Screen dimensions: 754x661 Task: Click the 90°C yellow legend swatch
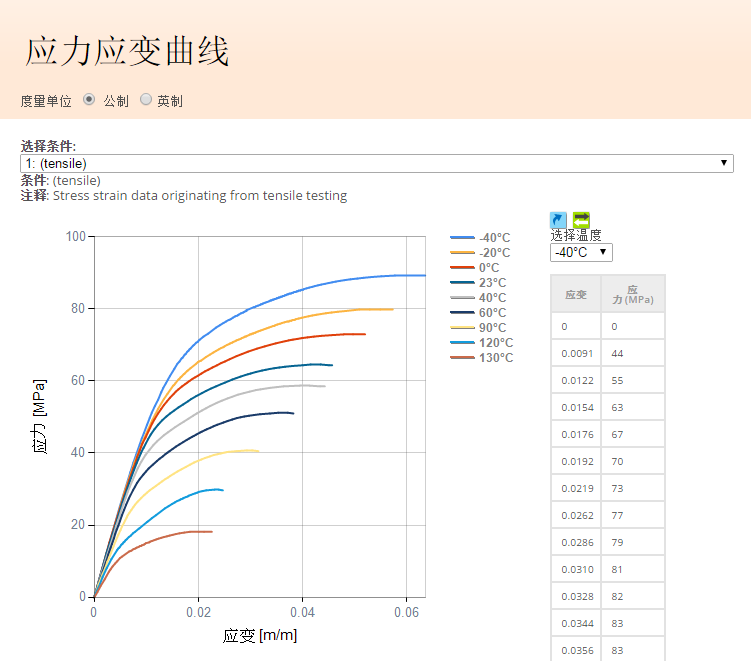[462, 328]
